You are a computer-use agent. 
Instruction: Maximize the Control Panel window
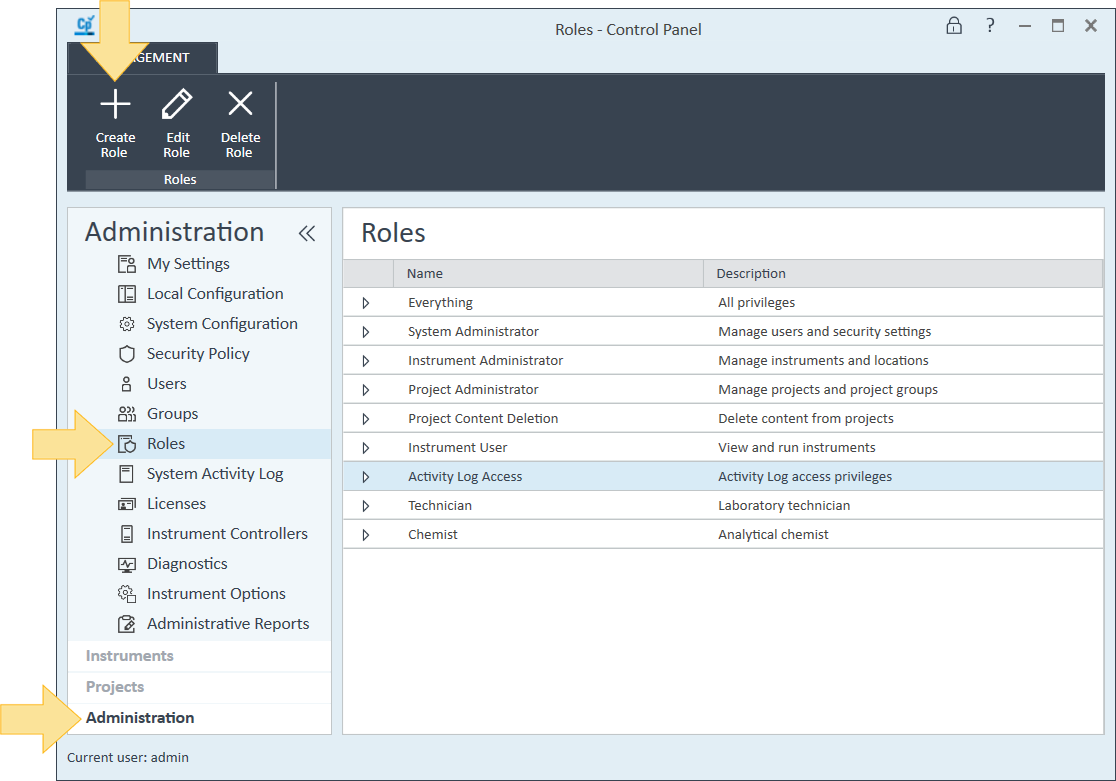coord(1058,26)
